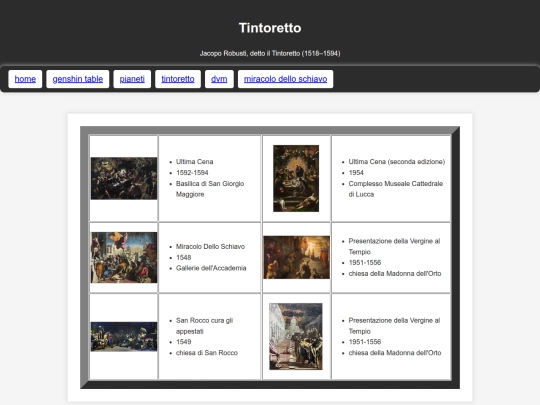This screenshot has width=540, height=405.
Task: Open the pianeti link
Action: coord(132,79)
